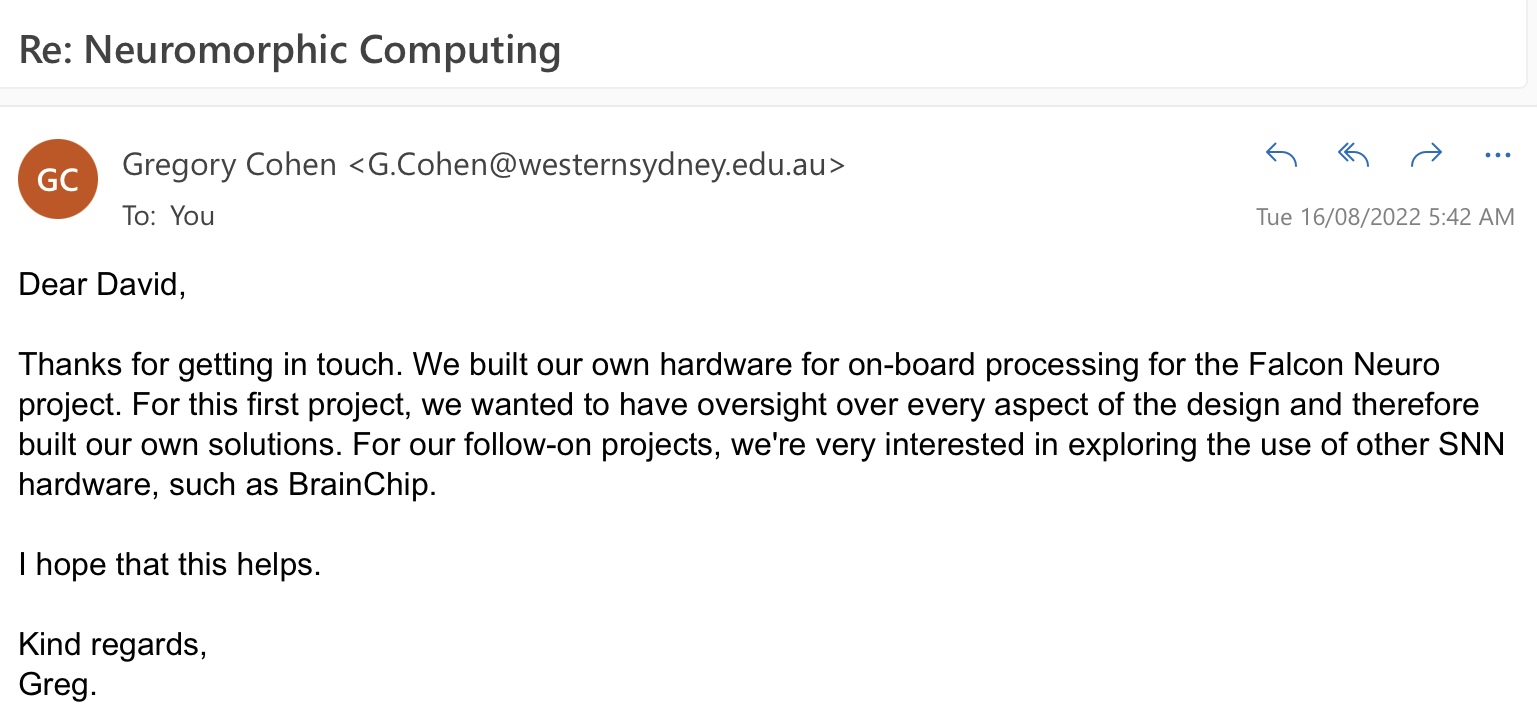Click the "I hope that this helps." sentence

(170, 565)
